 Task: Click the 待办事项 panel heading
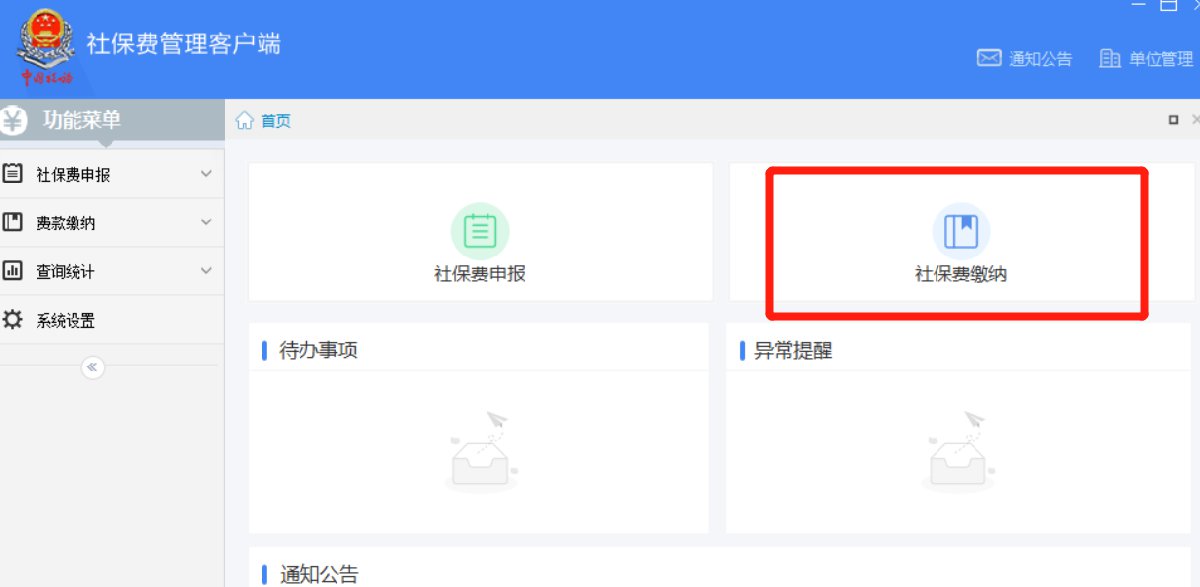click(x=318, y=350)
